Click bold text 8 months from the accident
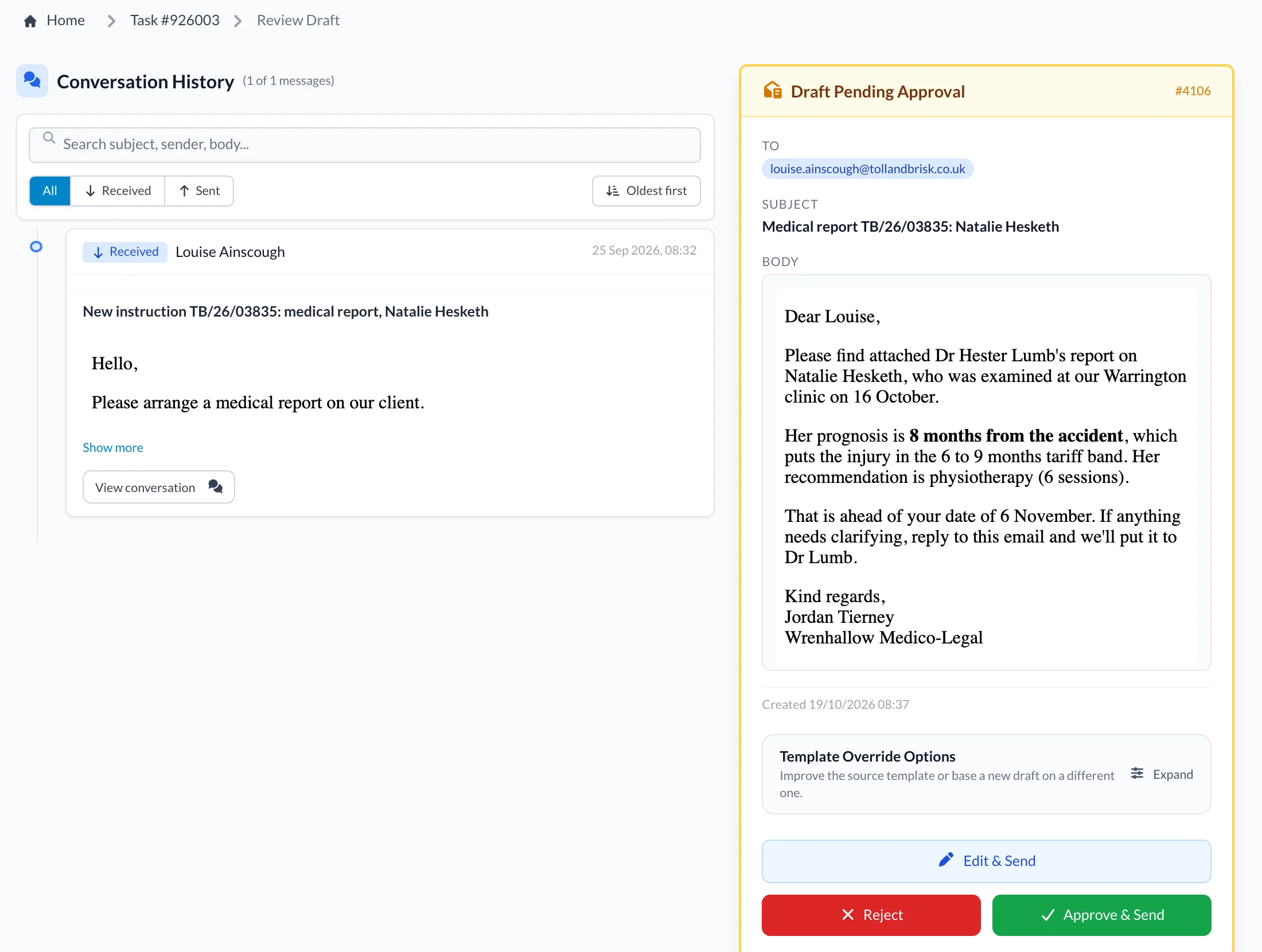Screen dimensions: 1262x952 point(1016,435)
